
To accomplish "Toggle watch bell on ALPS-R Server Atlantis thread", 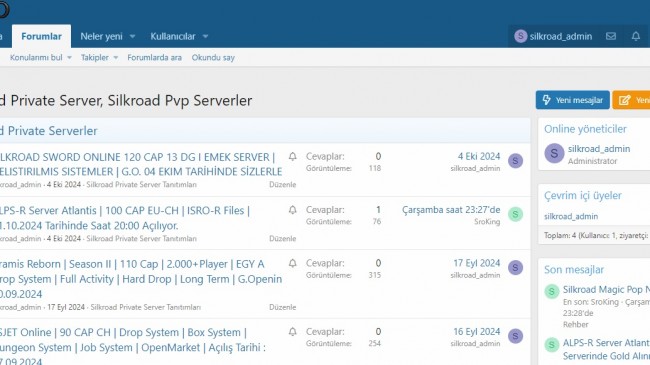I will click(x=293, y=210).
